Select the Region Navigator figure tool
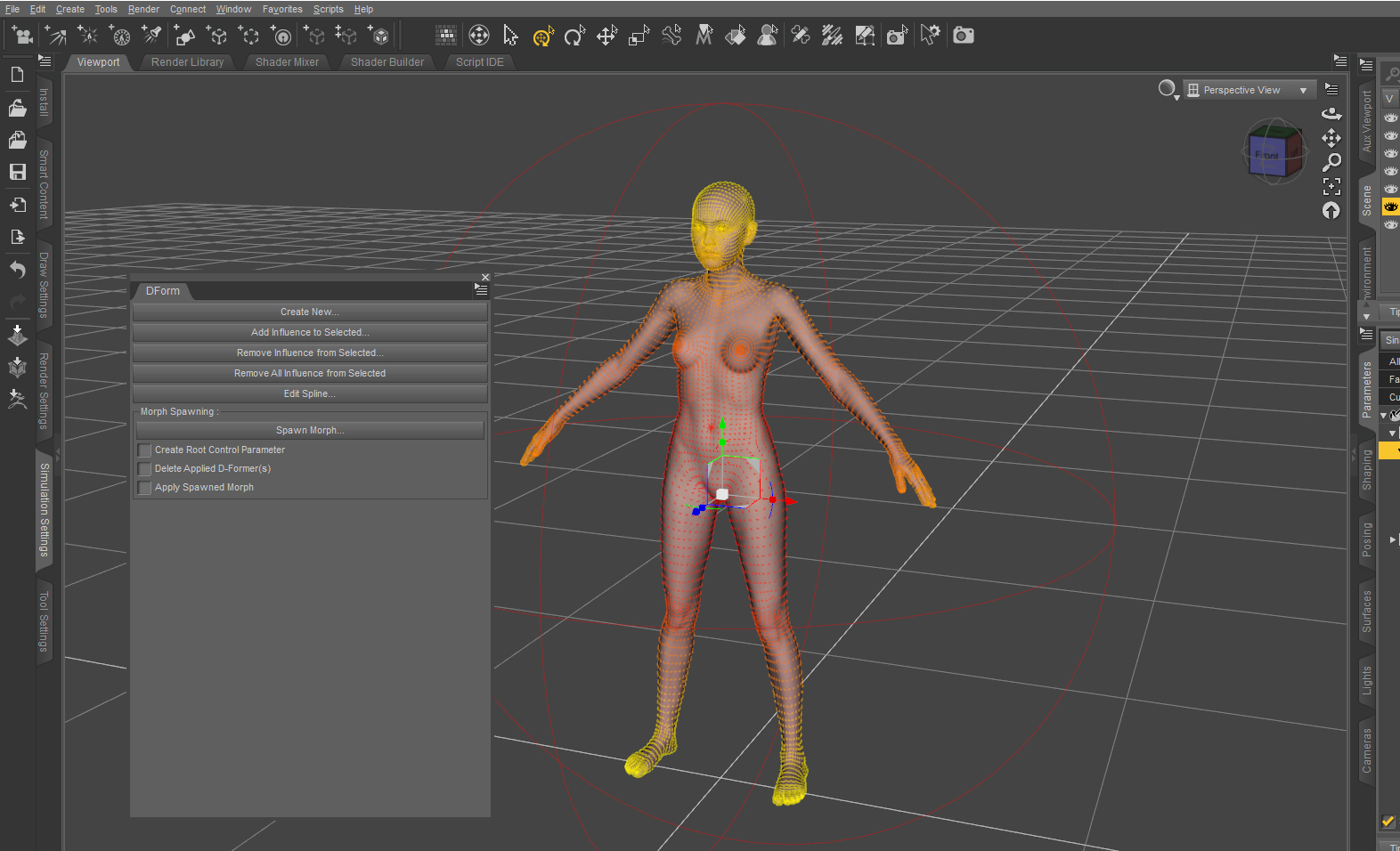The width and height of the screenshot is (1400, 851). point(768,36)
